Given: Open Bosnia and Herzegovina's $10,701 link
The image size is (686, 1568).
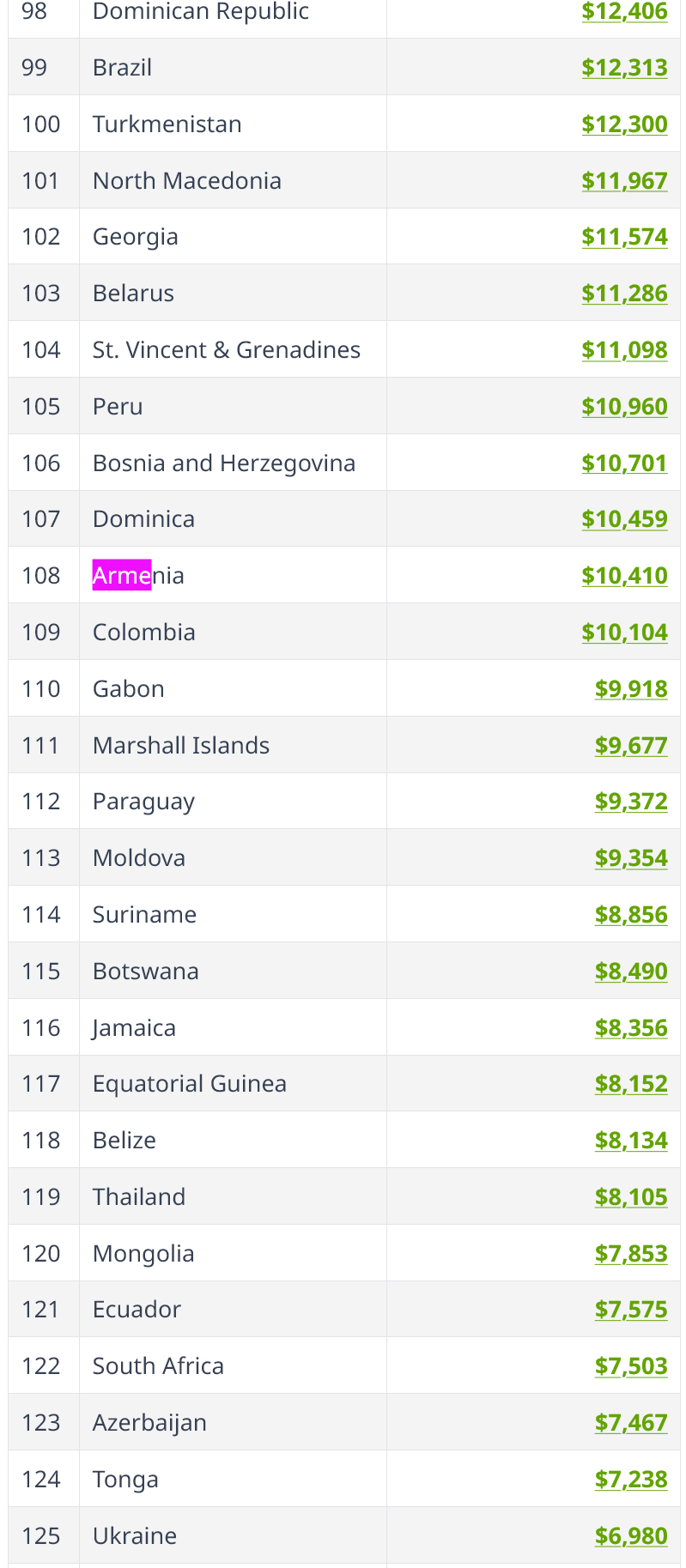Looking at the screenshot, I should [624, 463].
